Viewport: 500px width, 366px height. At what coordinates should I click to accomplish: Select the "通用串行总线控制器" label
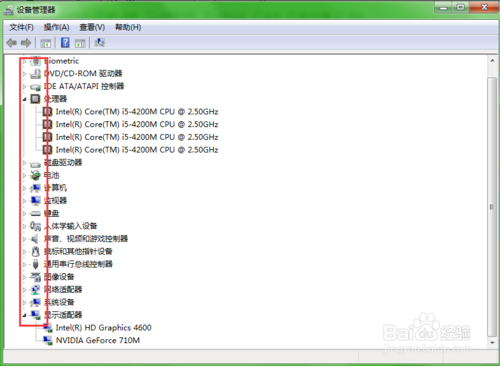[78, 264]
